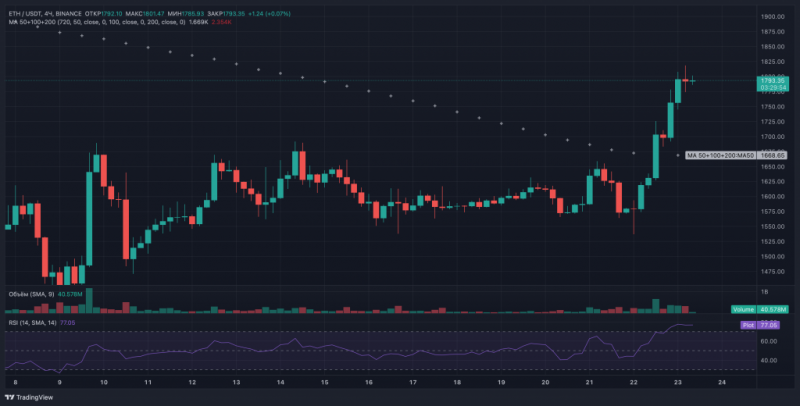Image resolution: width=800 pixels, height=406 pixels.
Task: Click the ЗАКР 1793.35 close value
Action: tap(226, 14)
